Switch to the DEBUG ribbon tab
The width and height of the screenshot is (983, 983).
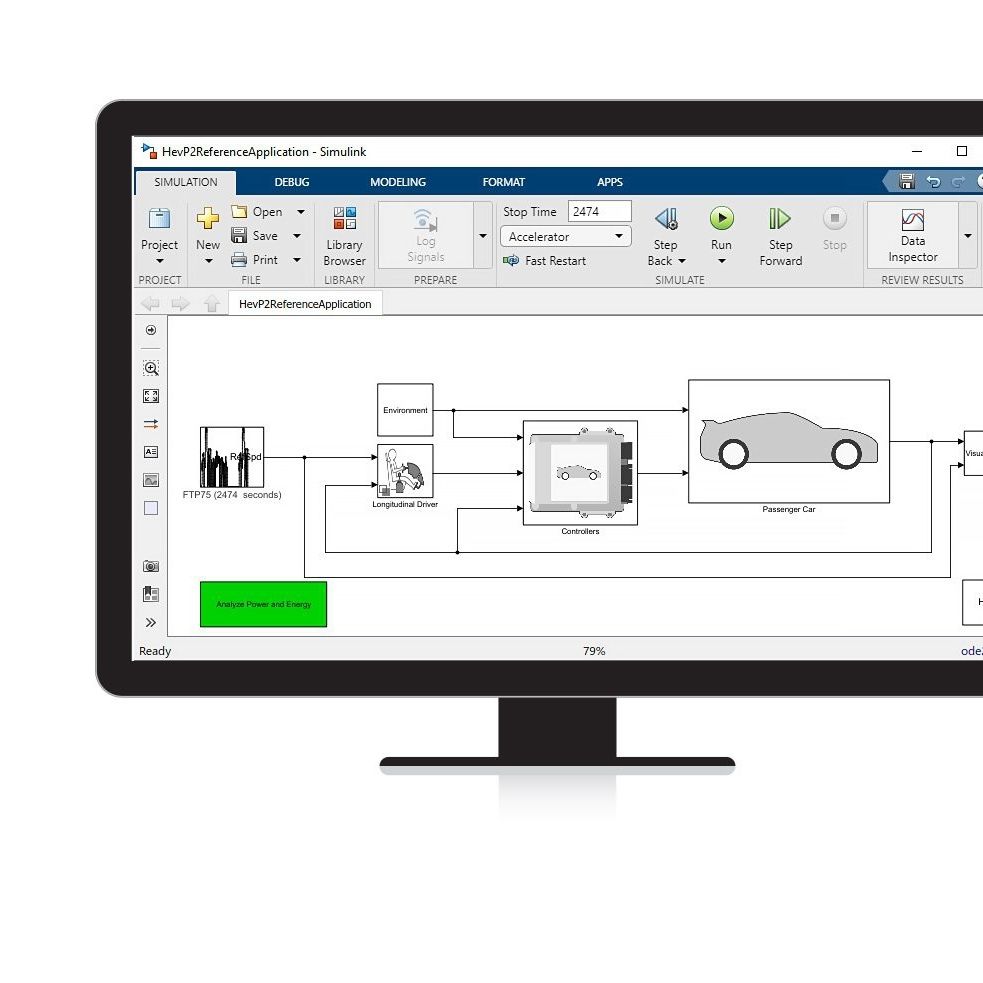pos(291,182)
